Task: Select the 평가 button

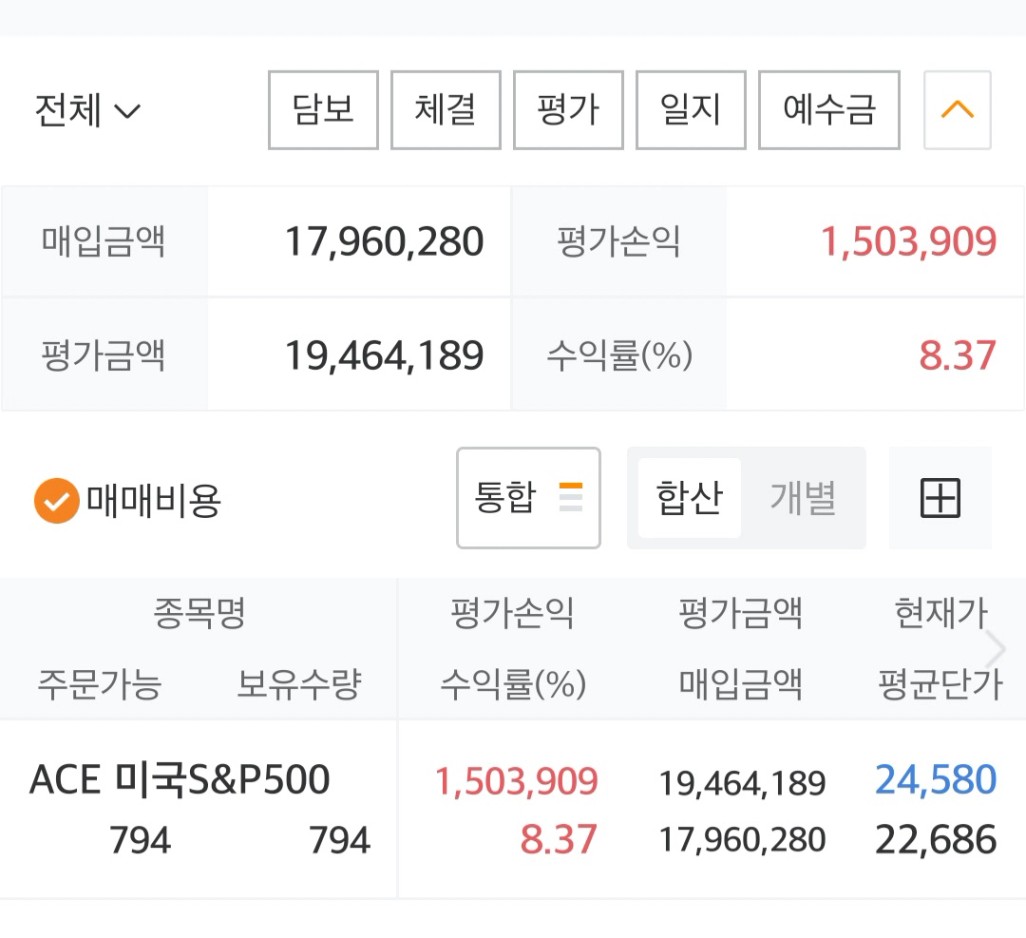Action: tap(568, 110)
